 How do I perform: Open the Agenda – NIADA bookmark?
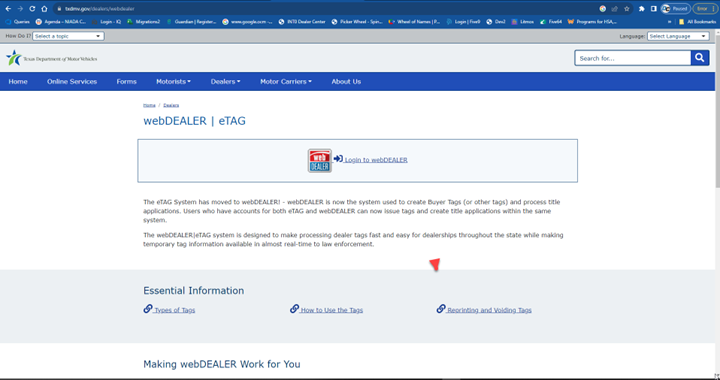(60, 22)
